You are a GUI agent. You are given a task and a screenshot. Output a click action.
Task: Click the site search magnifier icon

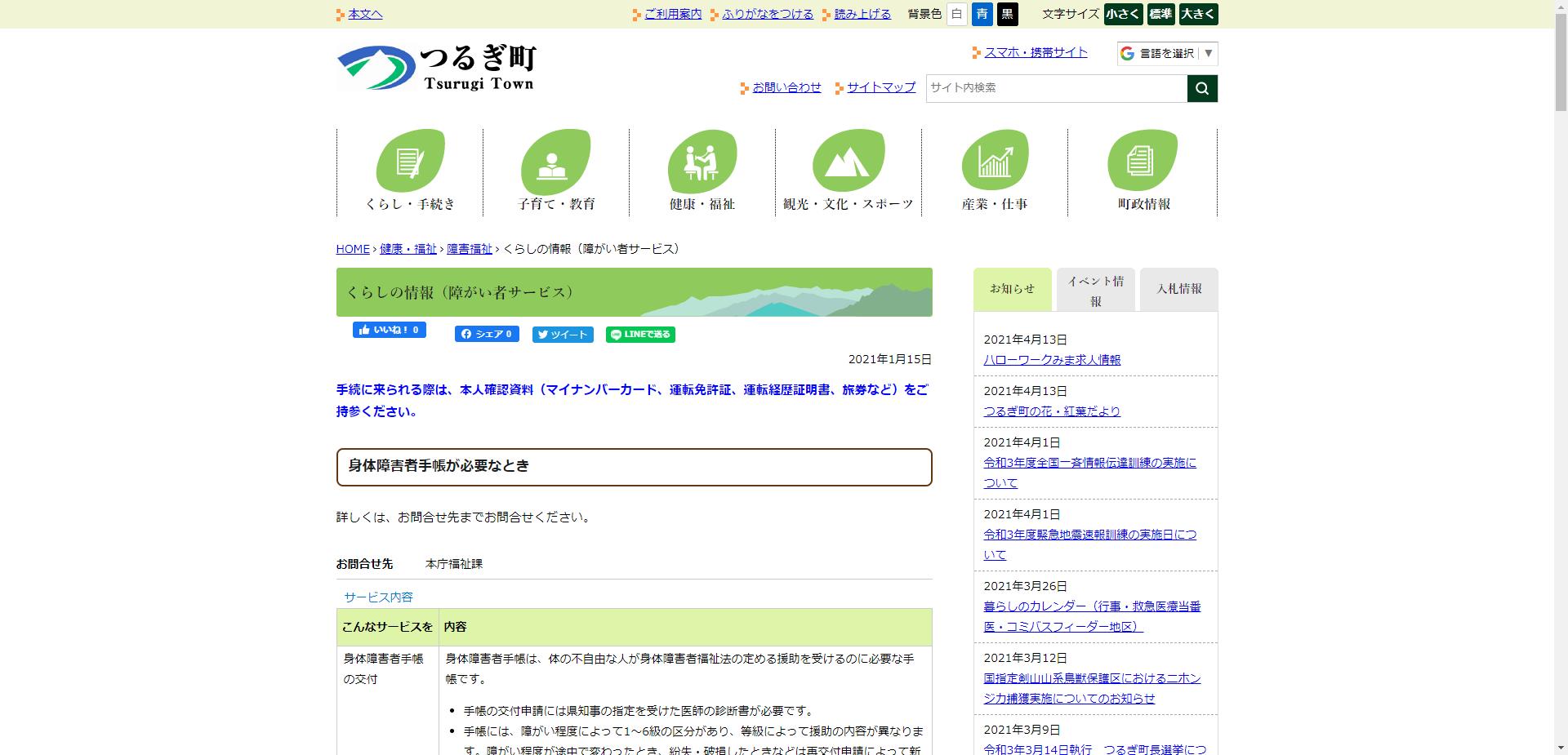(x=1201, y=88)
